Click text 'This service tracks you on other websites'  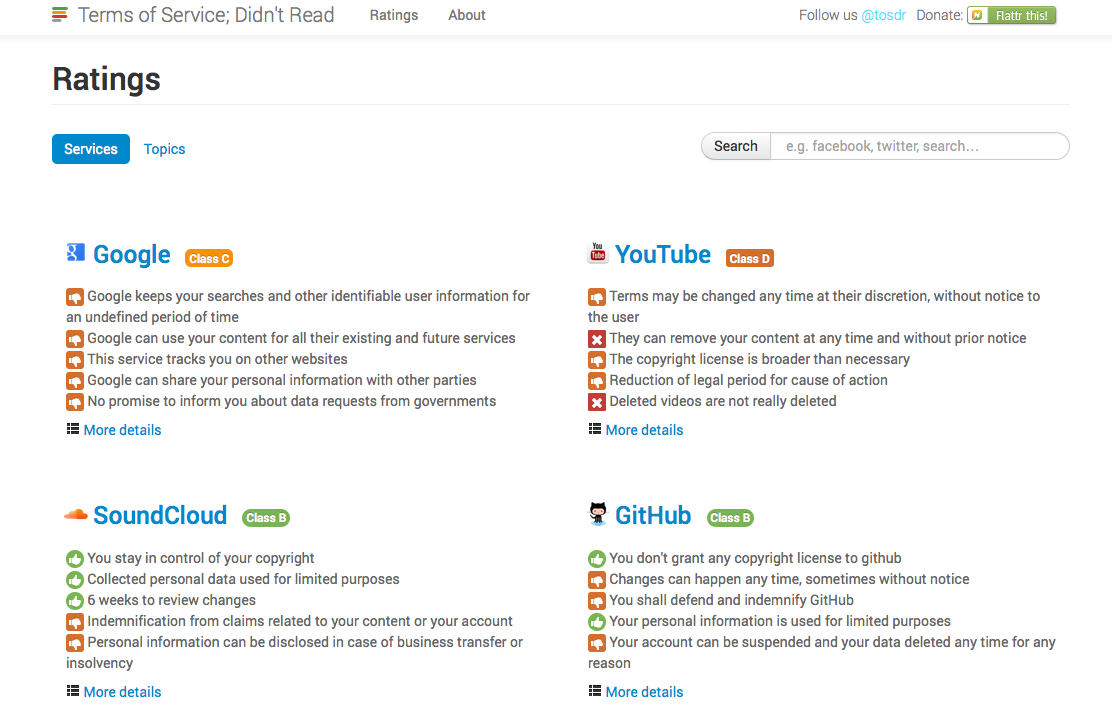click(217, 359)
